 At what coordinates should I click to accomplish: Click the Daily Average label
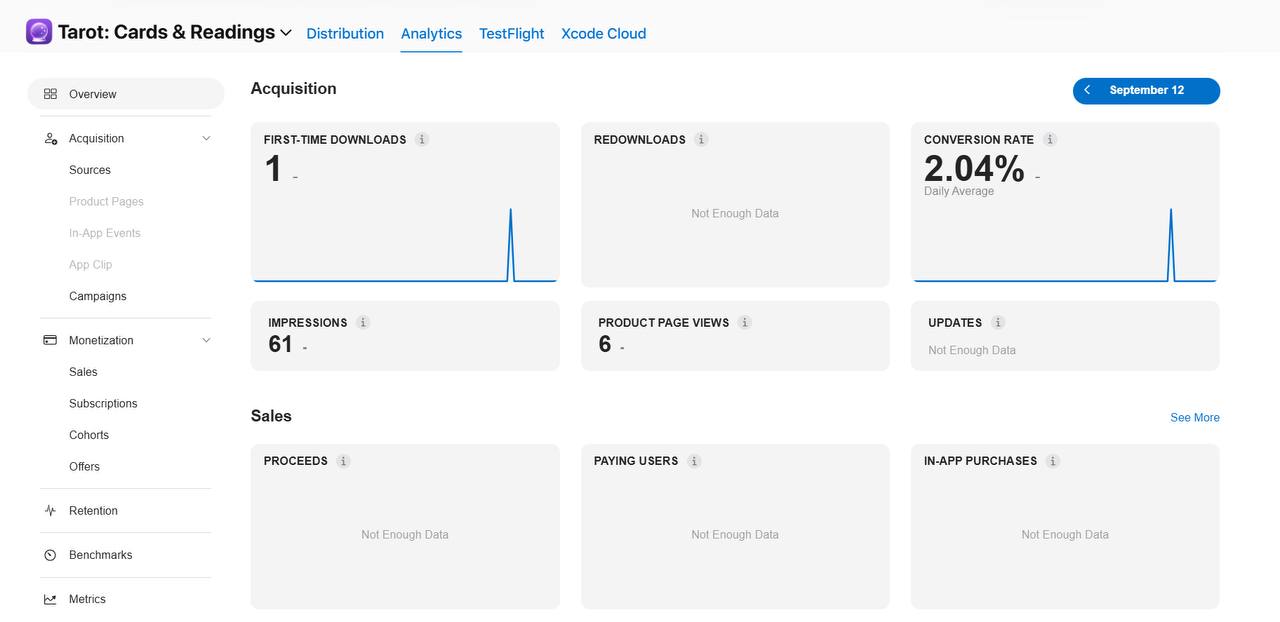(959, 191)
